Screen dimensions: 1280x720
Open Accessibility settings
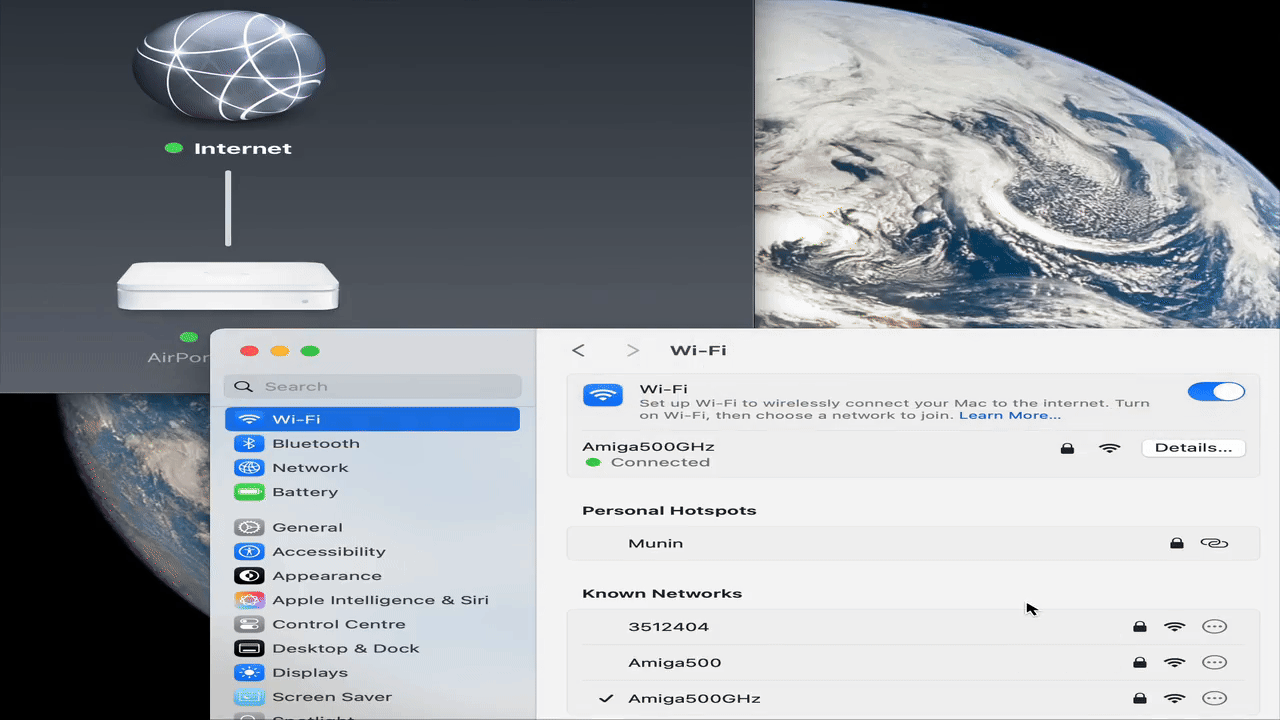point(328,551)
